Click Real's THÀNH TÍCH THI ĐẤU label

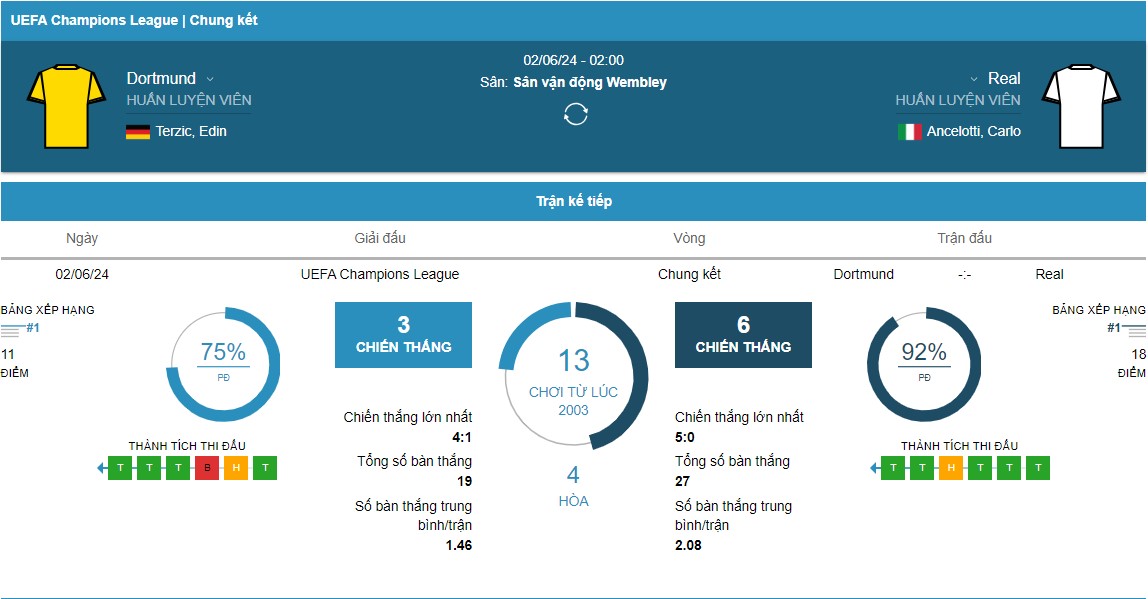pyautogui.click(x=959, y=446)
